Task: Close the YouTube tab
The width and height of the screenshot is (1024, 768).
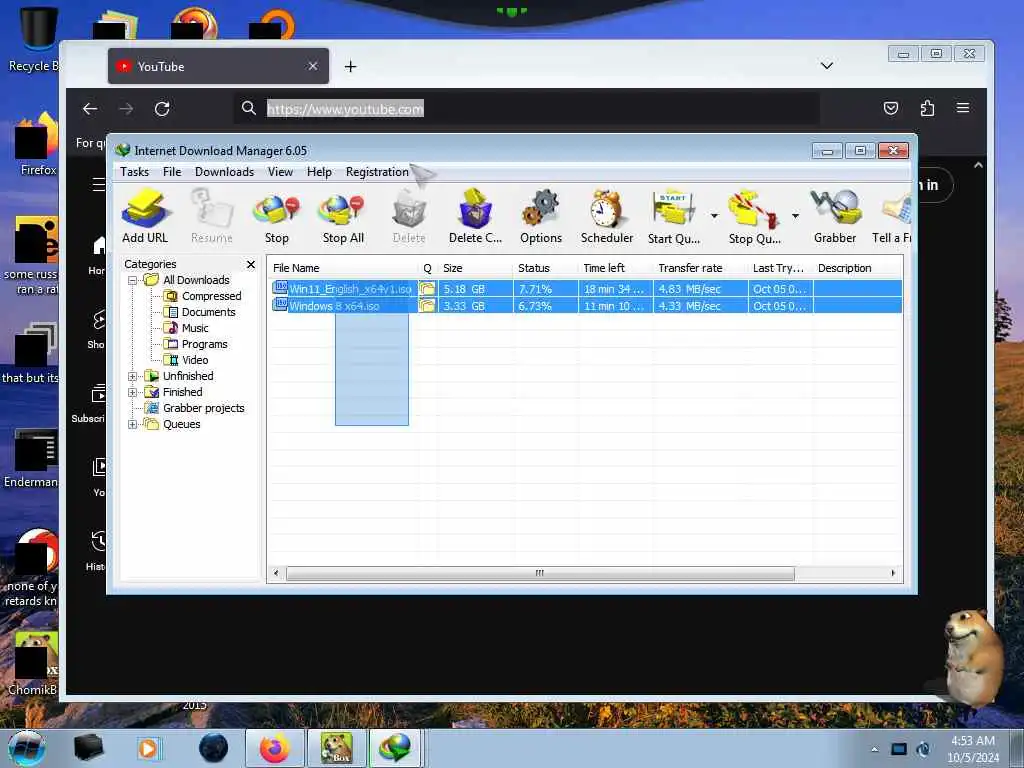Action: tap(313, 66)
